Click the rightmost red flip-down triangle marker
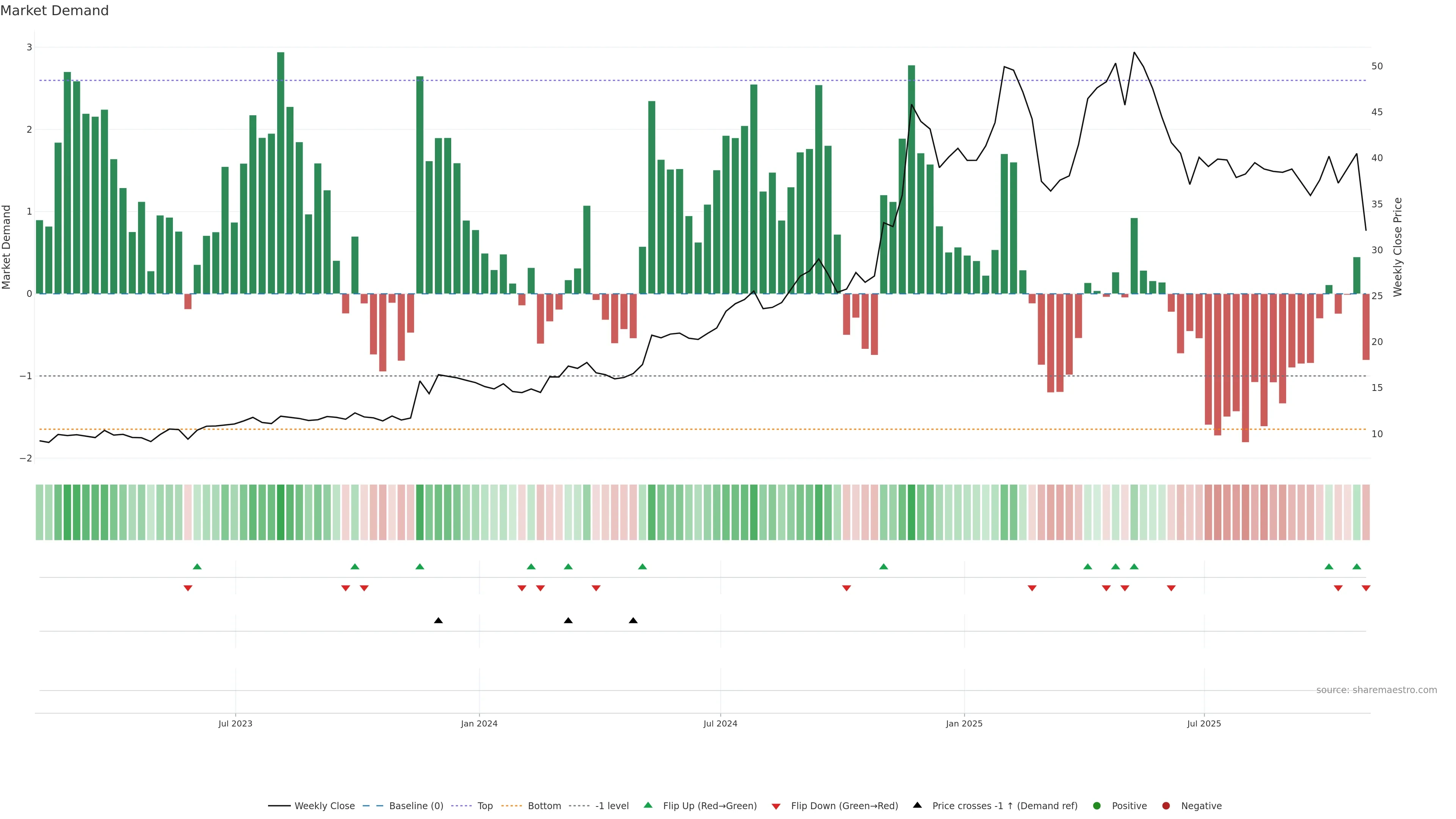 [1365, 588]
